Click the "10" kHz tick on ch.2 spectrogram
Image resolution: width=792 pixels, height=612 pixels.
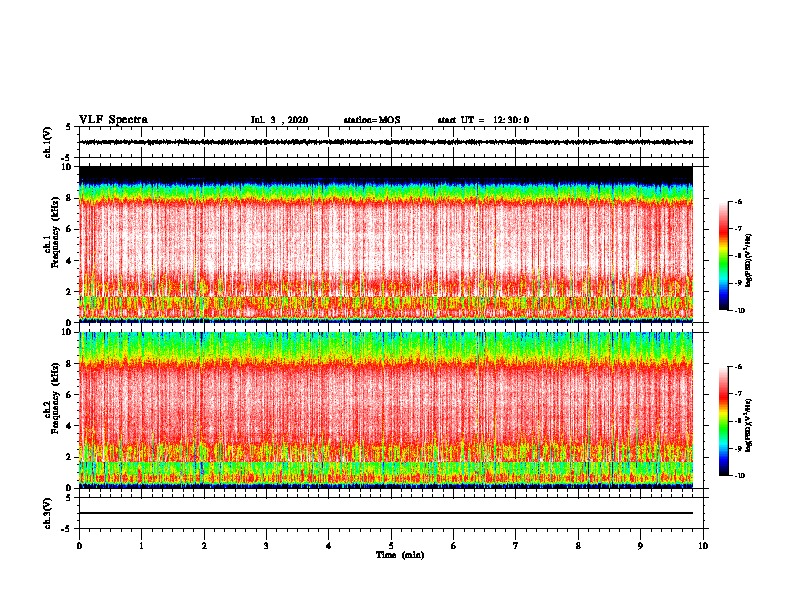[x=67, y=332]
